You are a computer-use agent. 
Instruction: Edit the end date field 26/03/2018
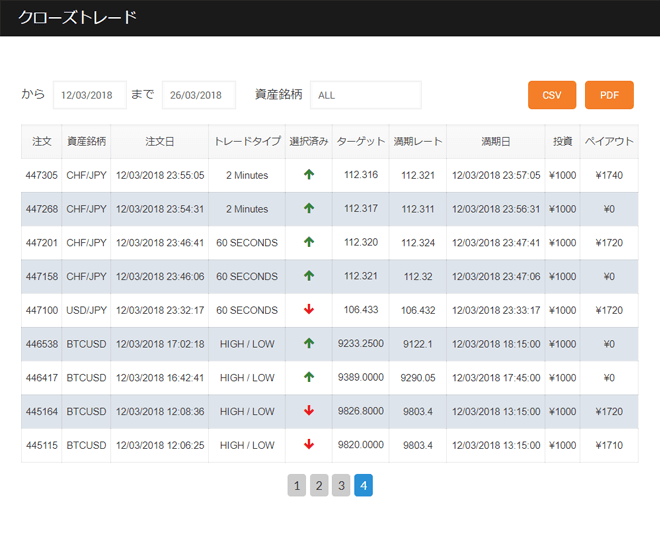click(x=199, y=95)
